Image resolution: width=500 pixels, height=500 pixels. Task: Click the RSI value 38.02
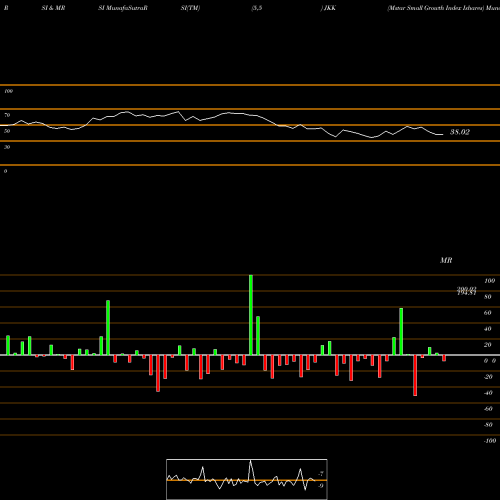[x=460, y=132]
